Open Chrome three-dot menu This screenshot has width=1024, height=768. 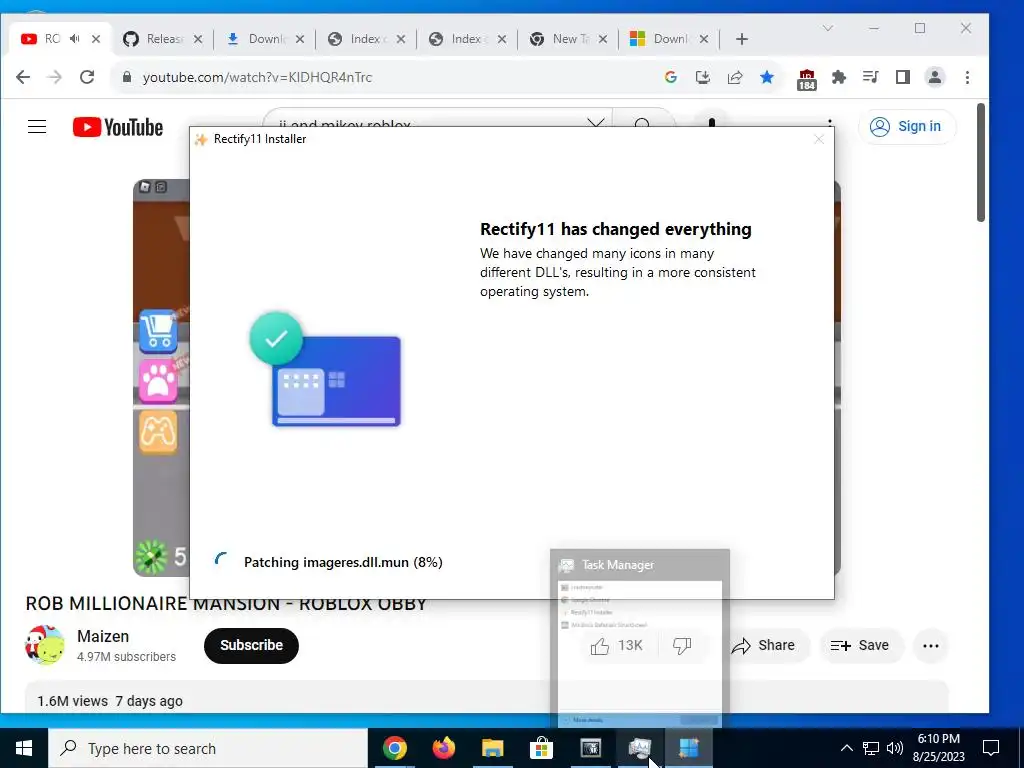point(967,77)
